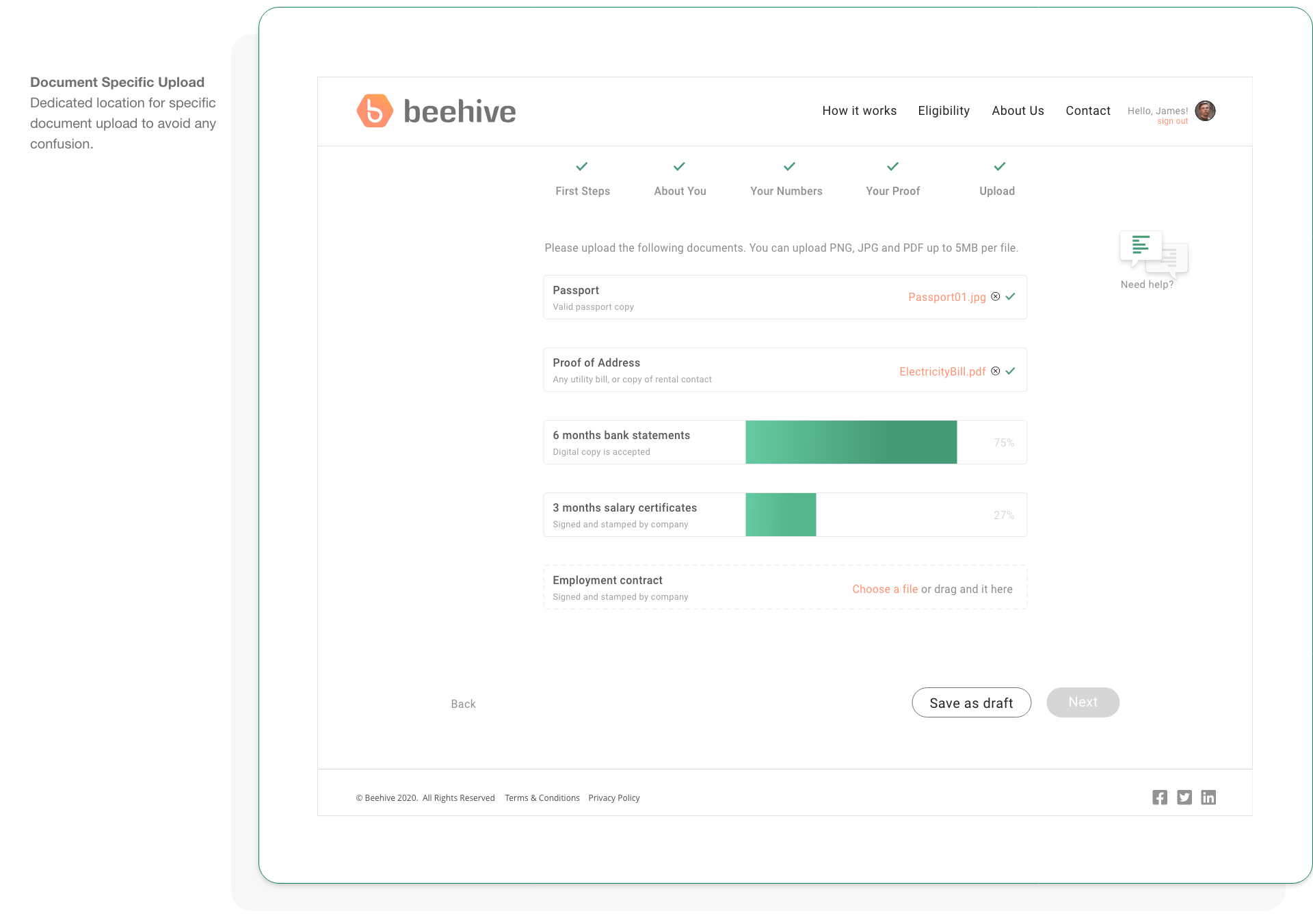
Task: Remove the ElectricityBill.pdf uploaded file
Action: click(996, 371)
